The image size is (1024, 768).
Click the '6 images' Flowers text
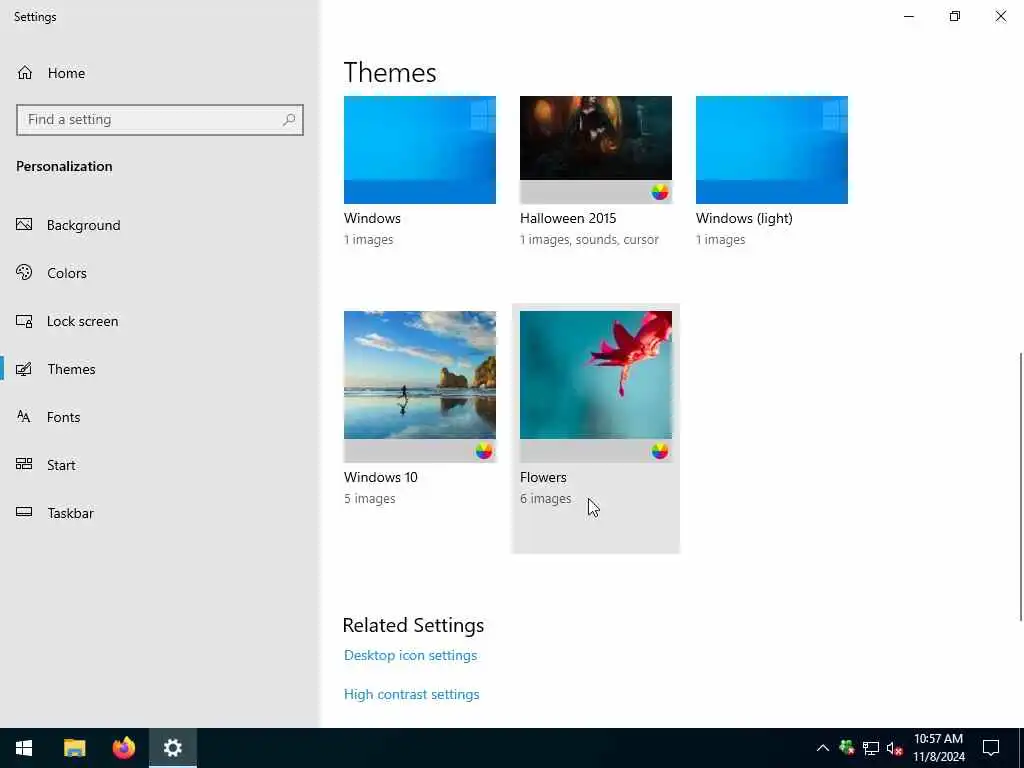(x=545, y=499)
